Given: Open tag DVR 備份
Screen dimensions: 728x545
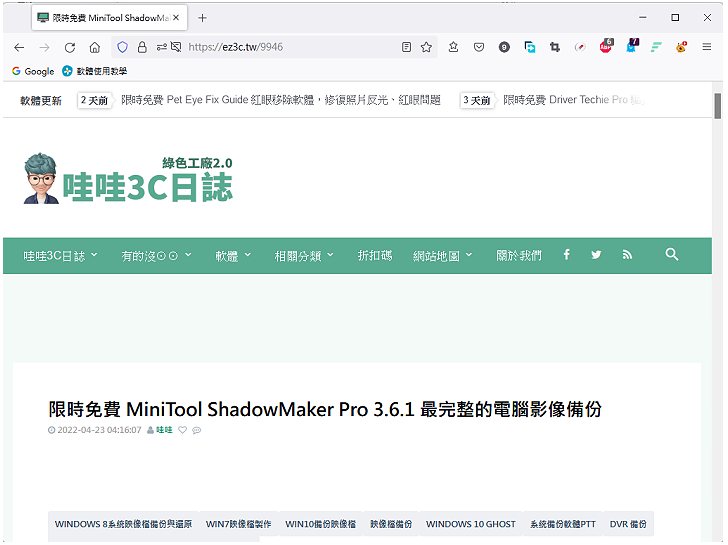Looking at the screenshot, I should (628, 524).
